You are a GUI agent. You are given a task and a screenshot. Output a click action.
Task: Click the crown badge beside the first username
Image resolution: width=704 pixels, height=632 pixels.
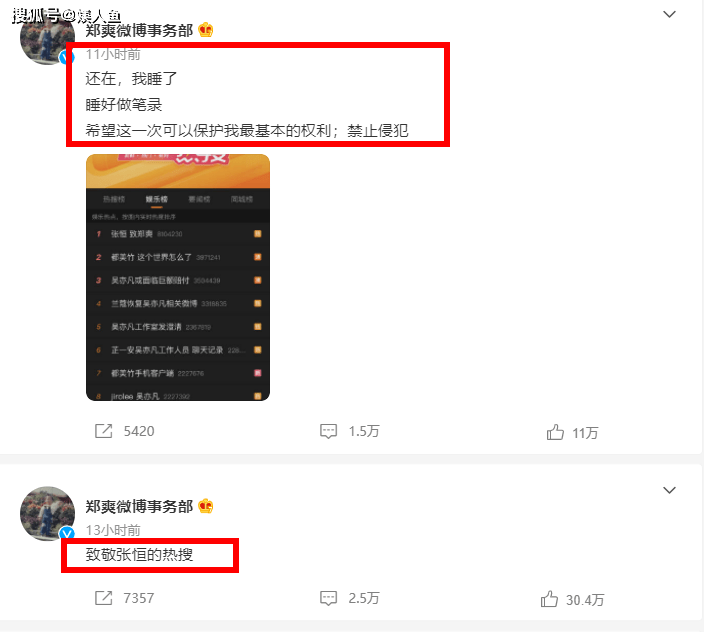click(206, 30)
